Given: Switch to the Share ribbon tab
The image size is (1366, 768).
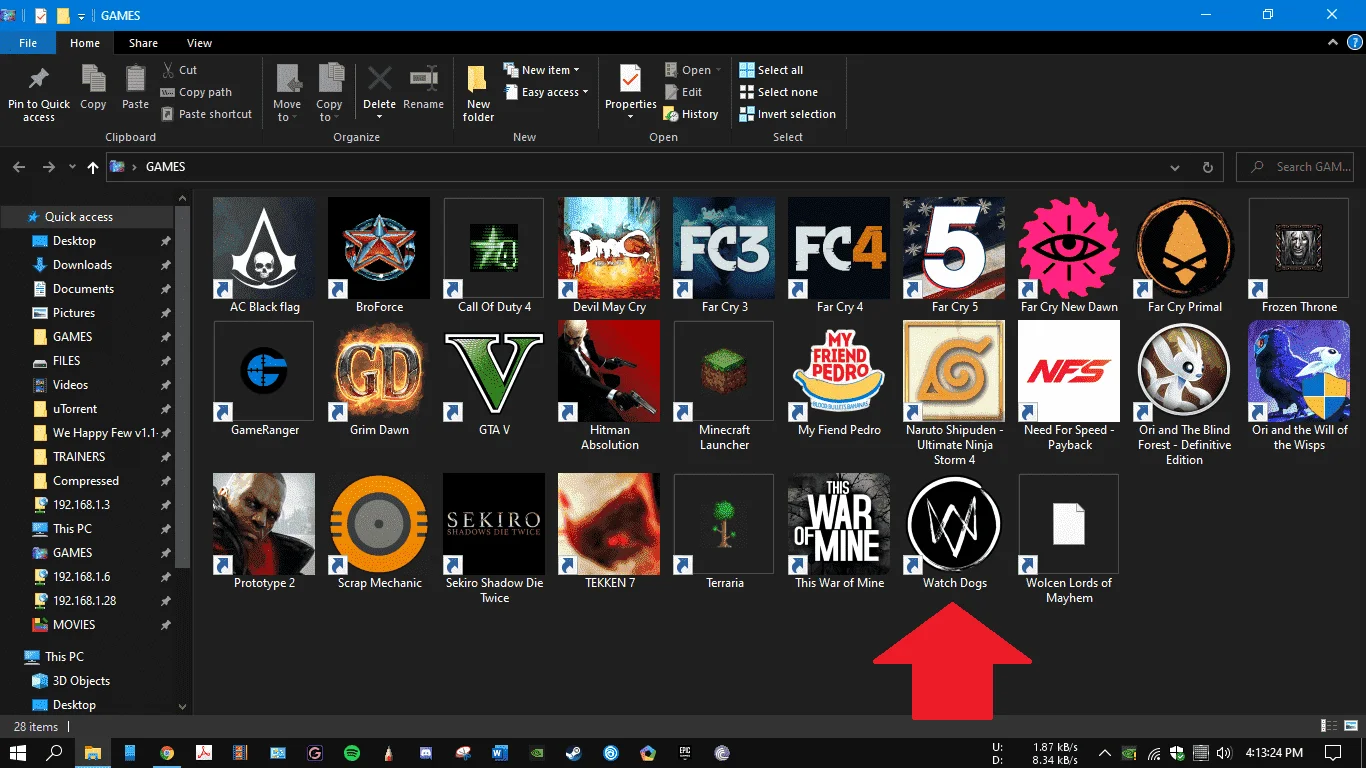Looking at the screenshot, I should (143, 43).
